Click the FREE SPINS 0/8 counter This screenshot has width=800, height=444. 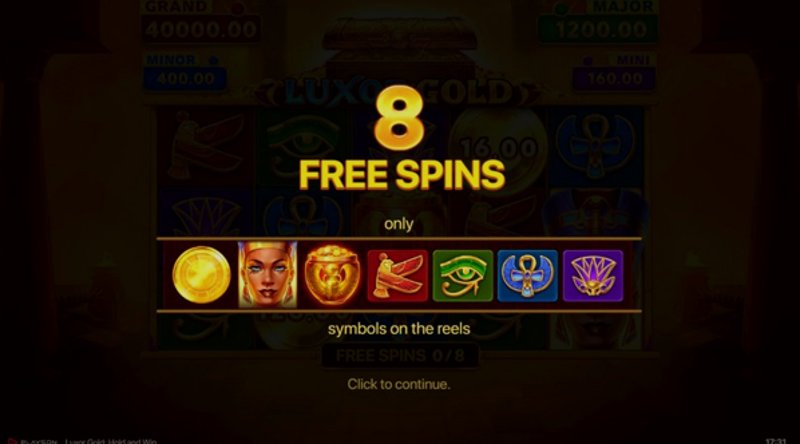point(400,356)
